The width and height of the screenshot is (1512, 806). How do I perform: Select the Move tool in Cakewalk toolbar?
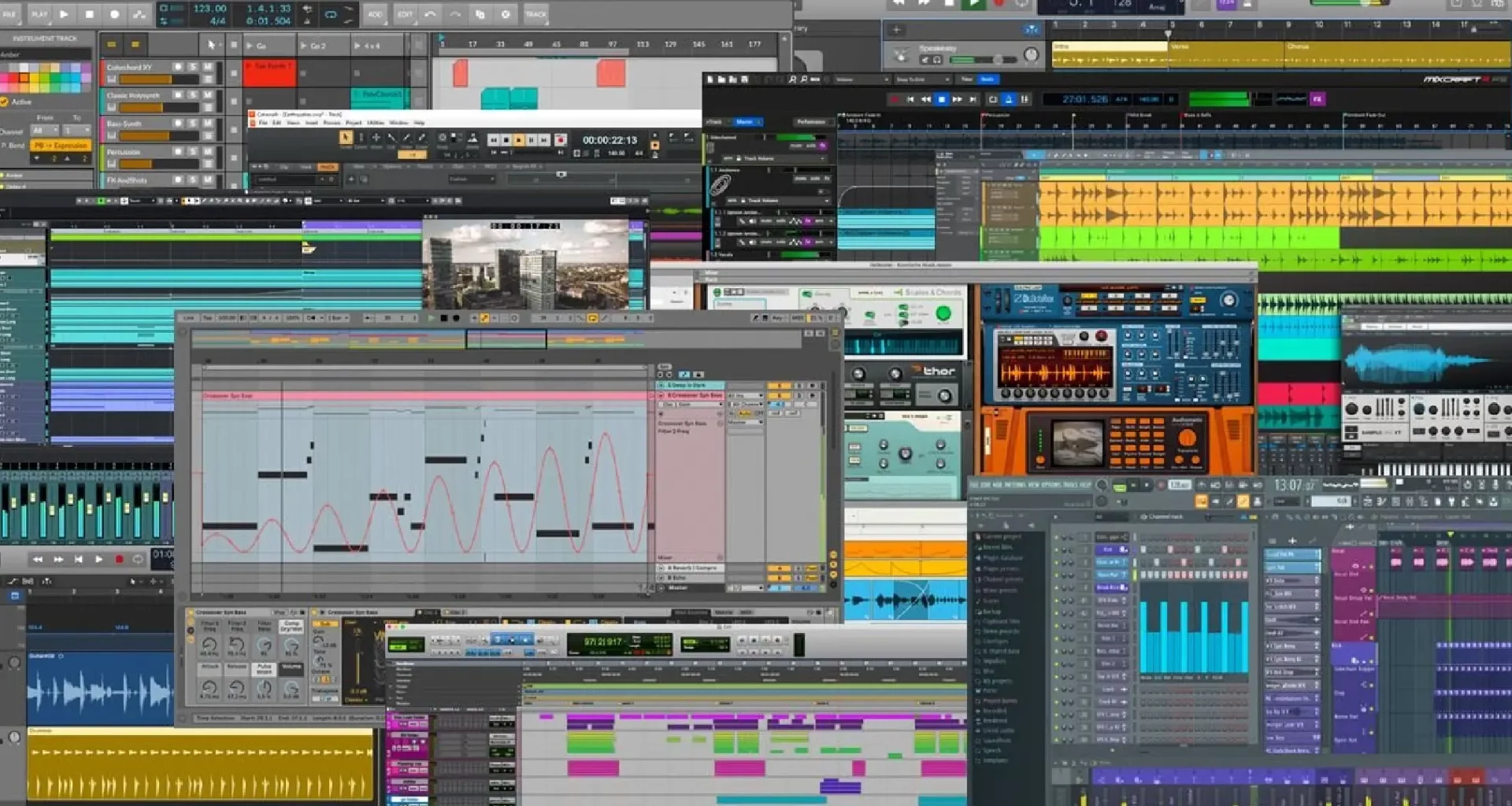click(376, 138)
